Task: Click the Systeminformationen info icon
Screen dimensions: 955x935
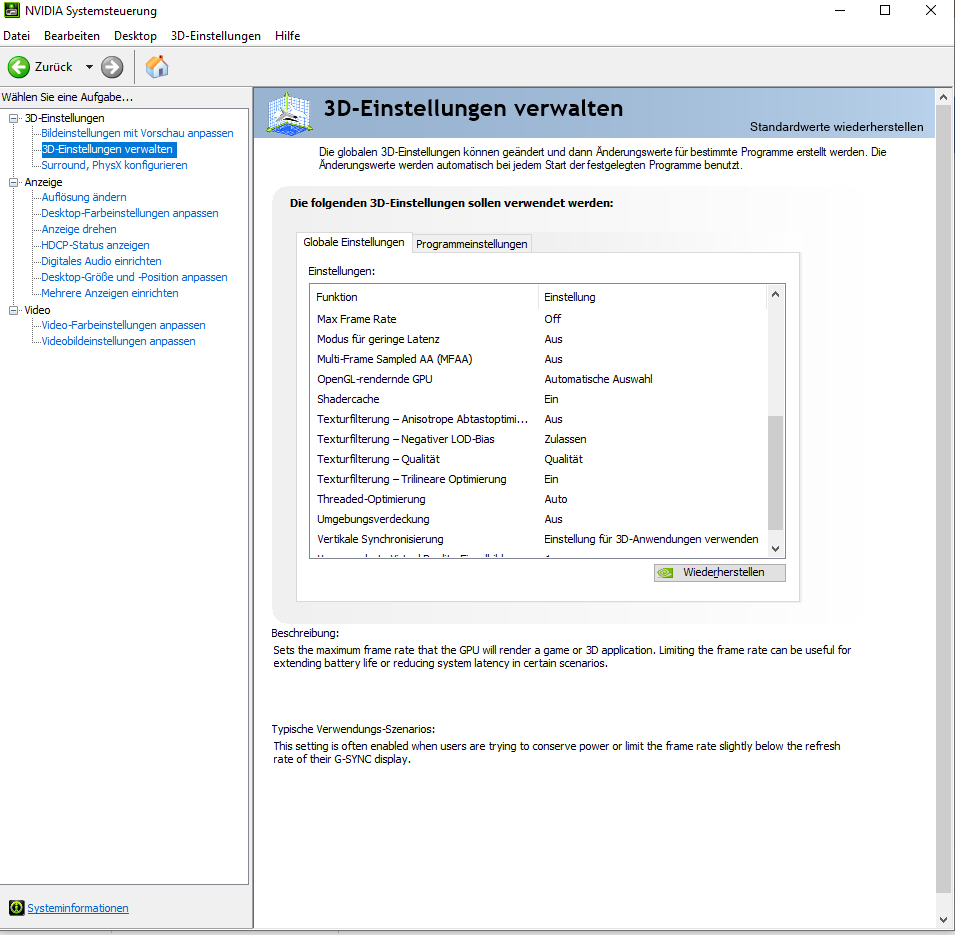Action: [16, 908]
